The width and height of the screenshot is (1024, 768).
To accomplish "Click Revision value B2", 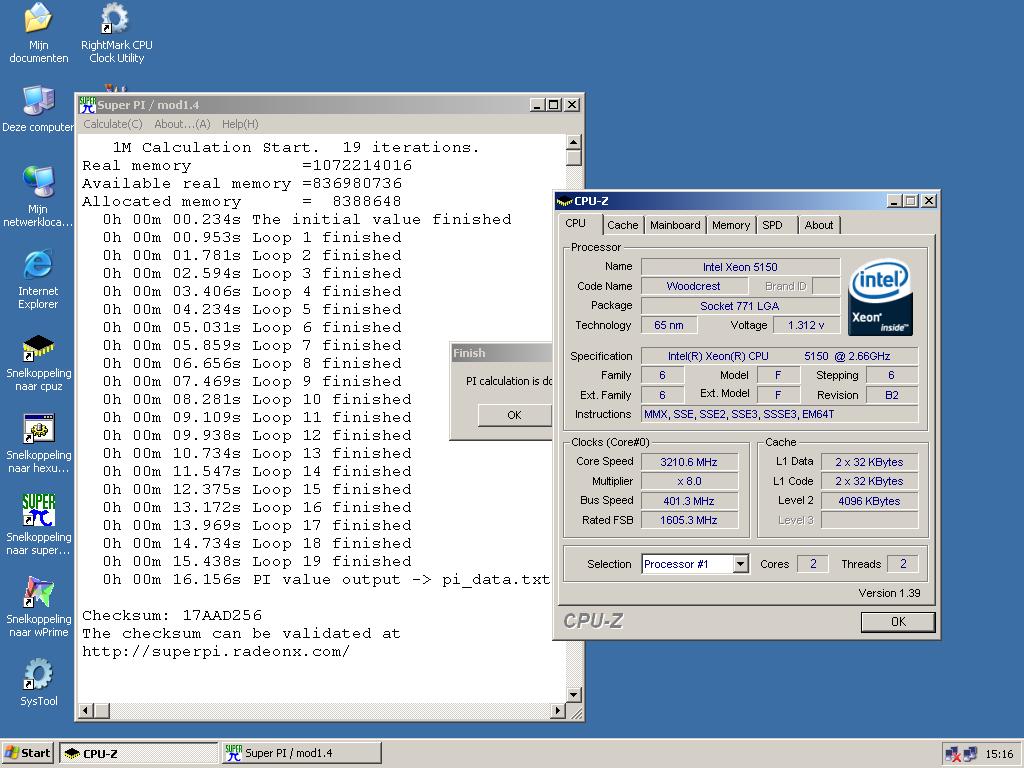I will pyautogui.click(x=891, y=395).
